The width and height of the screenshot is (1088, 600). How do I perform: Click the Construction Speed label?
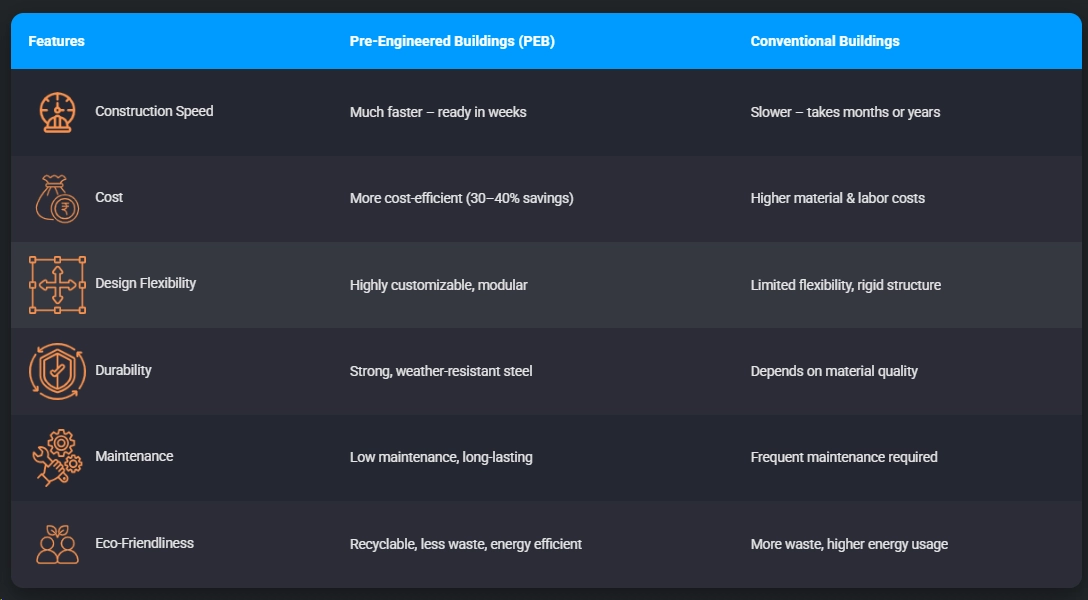pos(154,111)
